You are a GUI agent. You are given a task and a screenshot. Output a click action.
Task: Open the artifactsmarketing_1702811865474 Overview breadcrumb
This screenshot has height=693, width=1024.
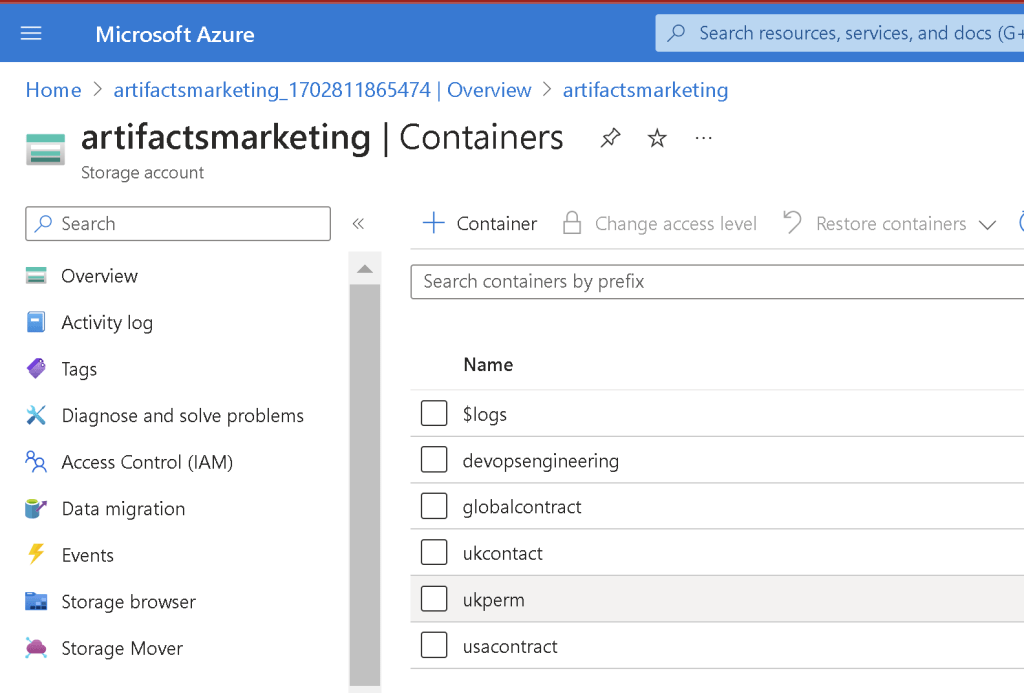[323, 89]
